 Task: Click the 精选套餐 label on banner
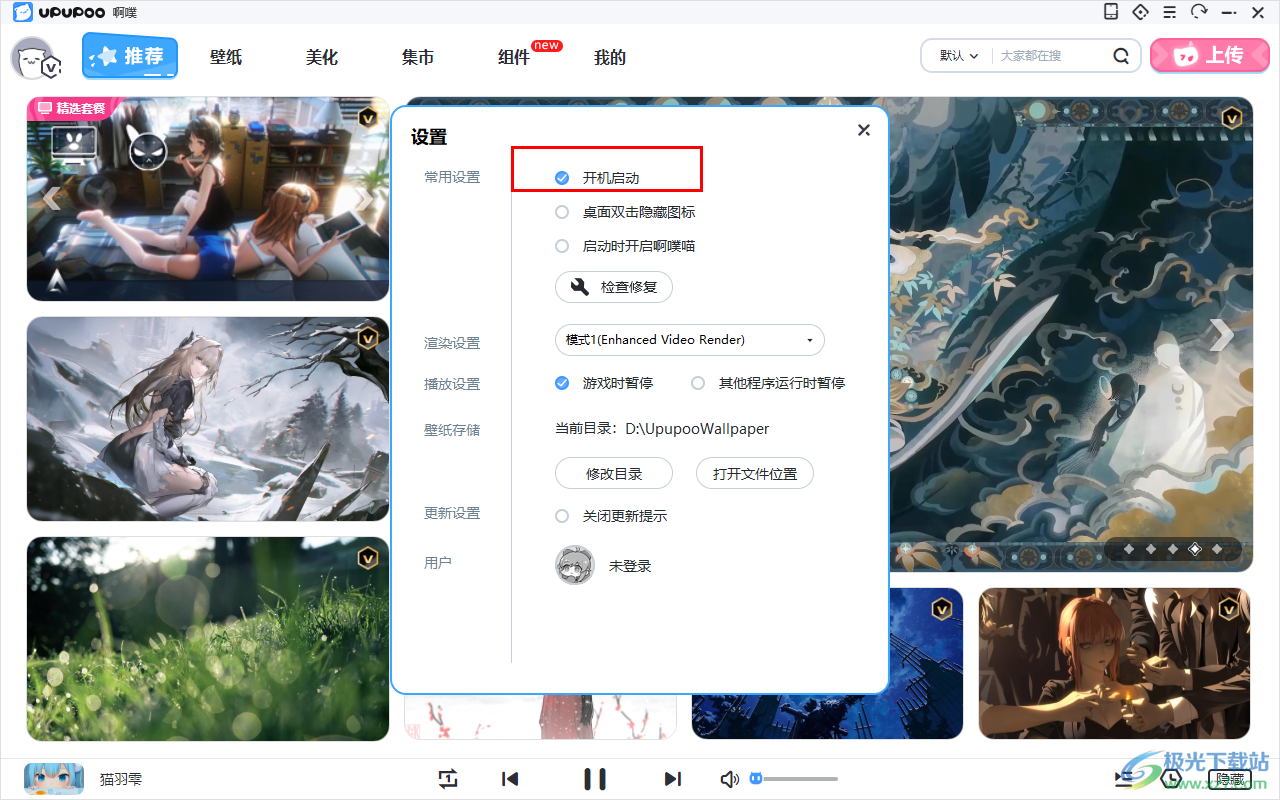[x=80, y=108]
